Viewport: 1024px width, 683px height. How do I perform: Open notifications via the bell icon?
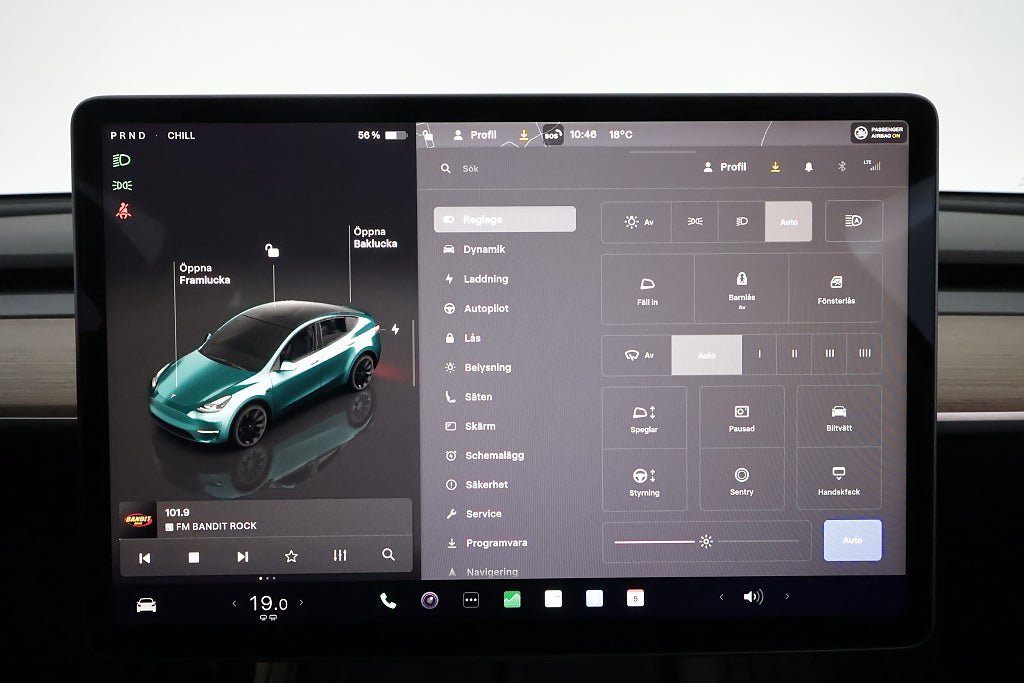[808, 167]
